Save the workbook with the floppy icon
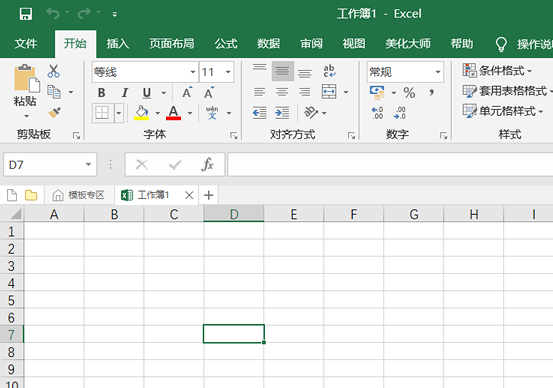553x388 pixels. [x=26, y=14]
